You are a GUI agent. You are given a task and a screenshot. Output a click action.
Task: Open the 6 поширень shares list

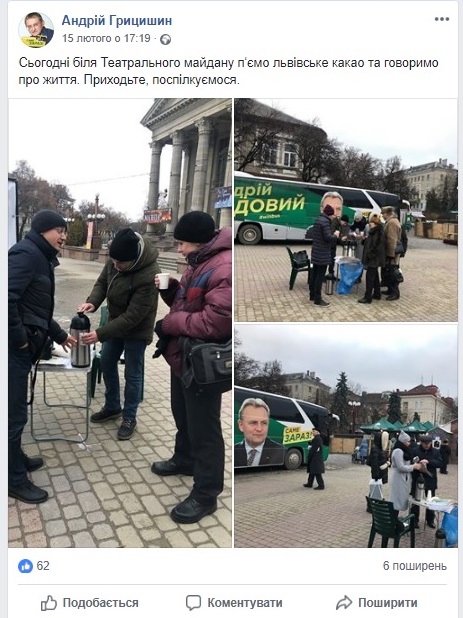click(x=415, y=566)
